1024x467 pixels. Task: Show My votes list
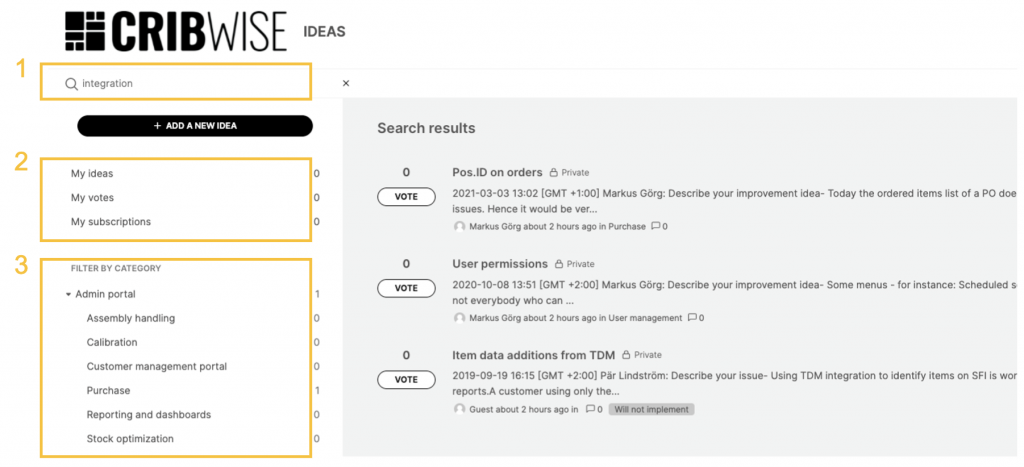(92, 198)
